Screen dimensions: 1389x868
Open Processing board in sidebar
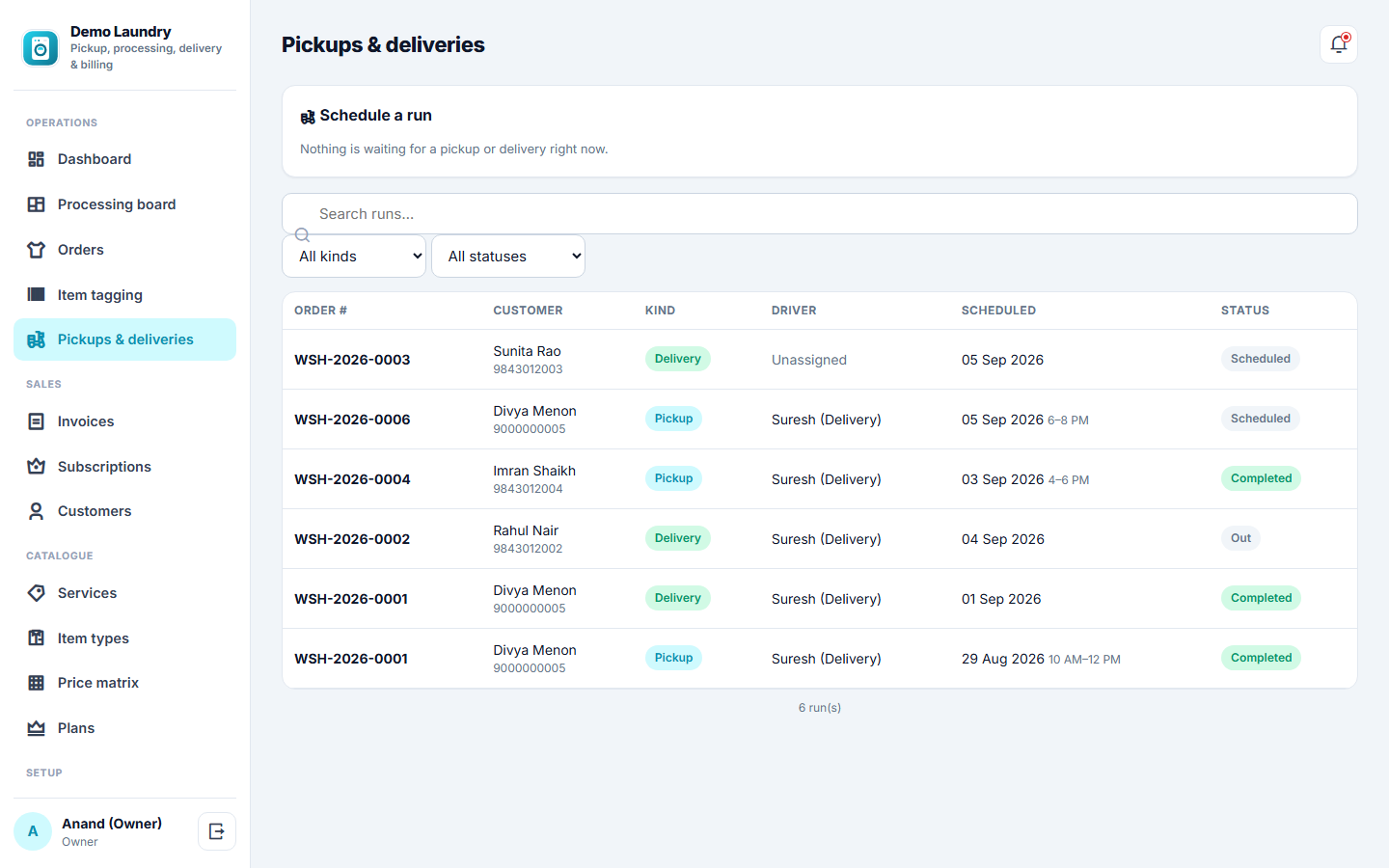(x=124, y=204)
